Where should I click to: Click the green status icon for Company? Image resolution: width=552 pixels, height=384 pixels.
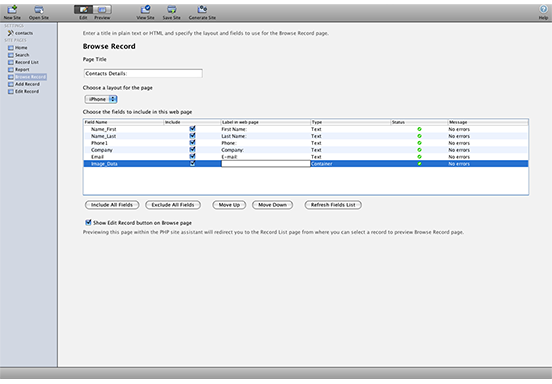pos(419,150)
